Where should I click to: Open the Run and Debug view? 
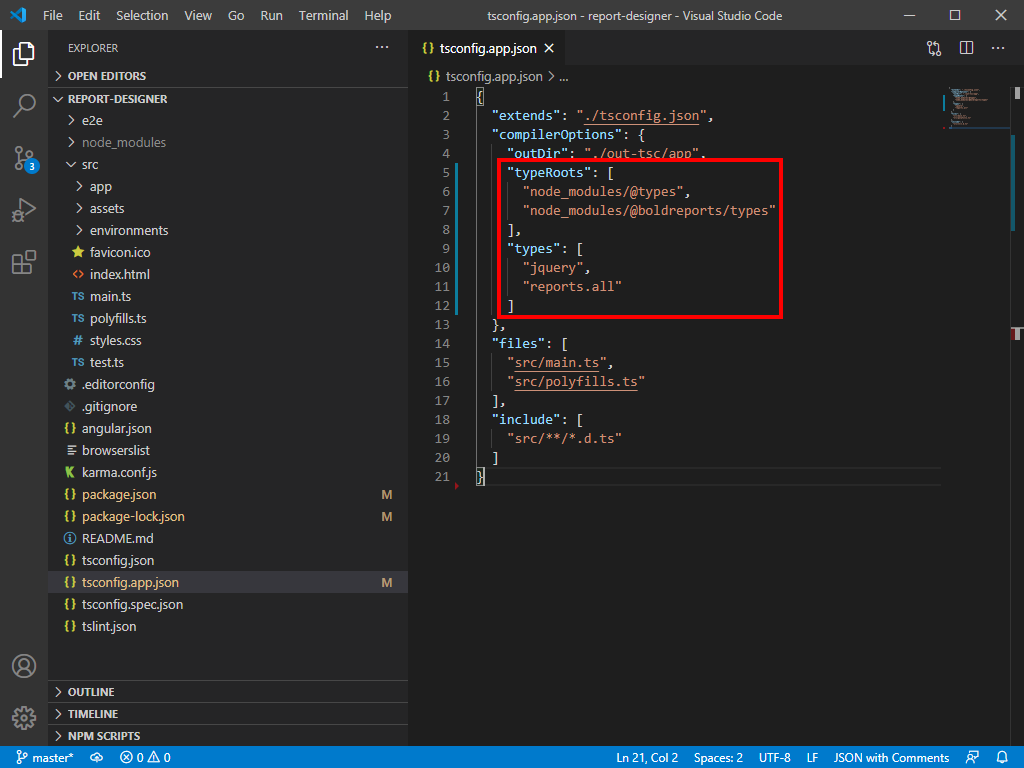tap(24, 210)
